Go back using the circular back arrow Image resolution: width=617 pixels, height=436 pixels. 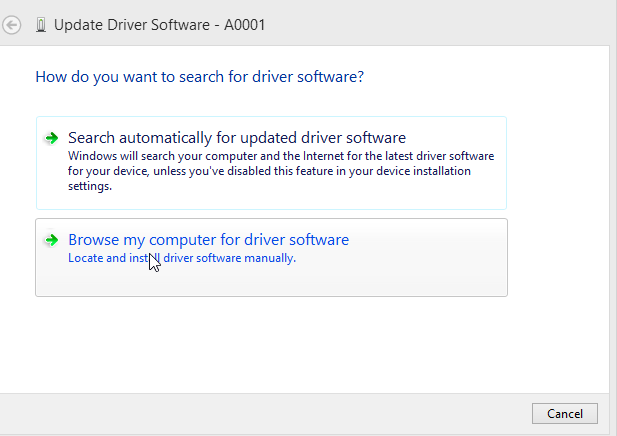[x=11, y=25]
